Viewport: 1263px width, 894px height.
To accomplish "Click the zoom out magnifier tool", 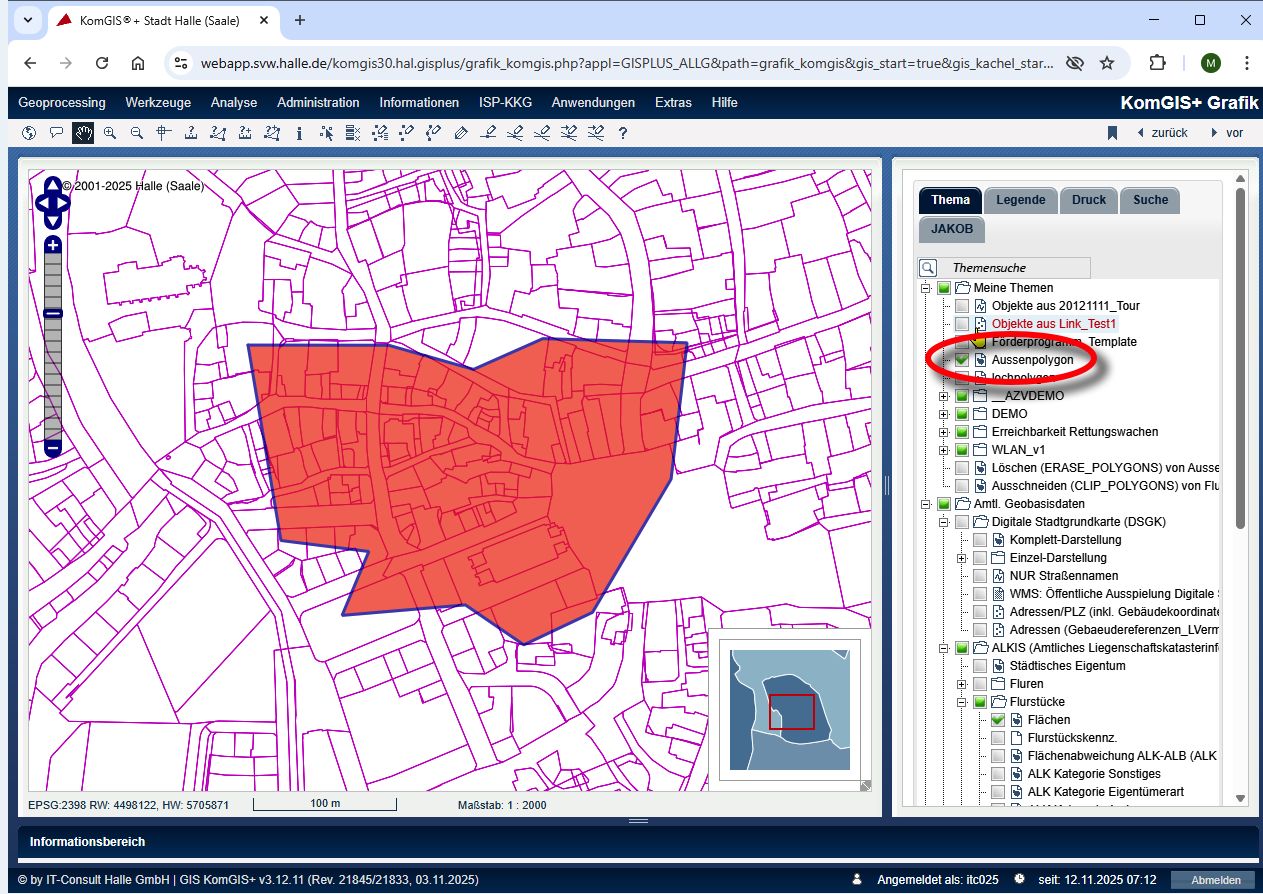I will pyautogui.click(x=137, y=133).
